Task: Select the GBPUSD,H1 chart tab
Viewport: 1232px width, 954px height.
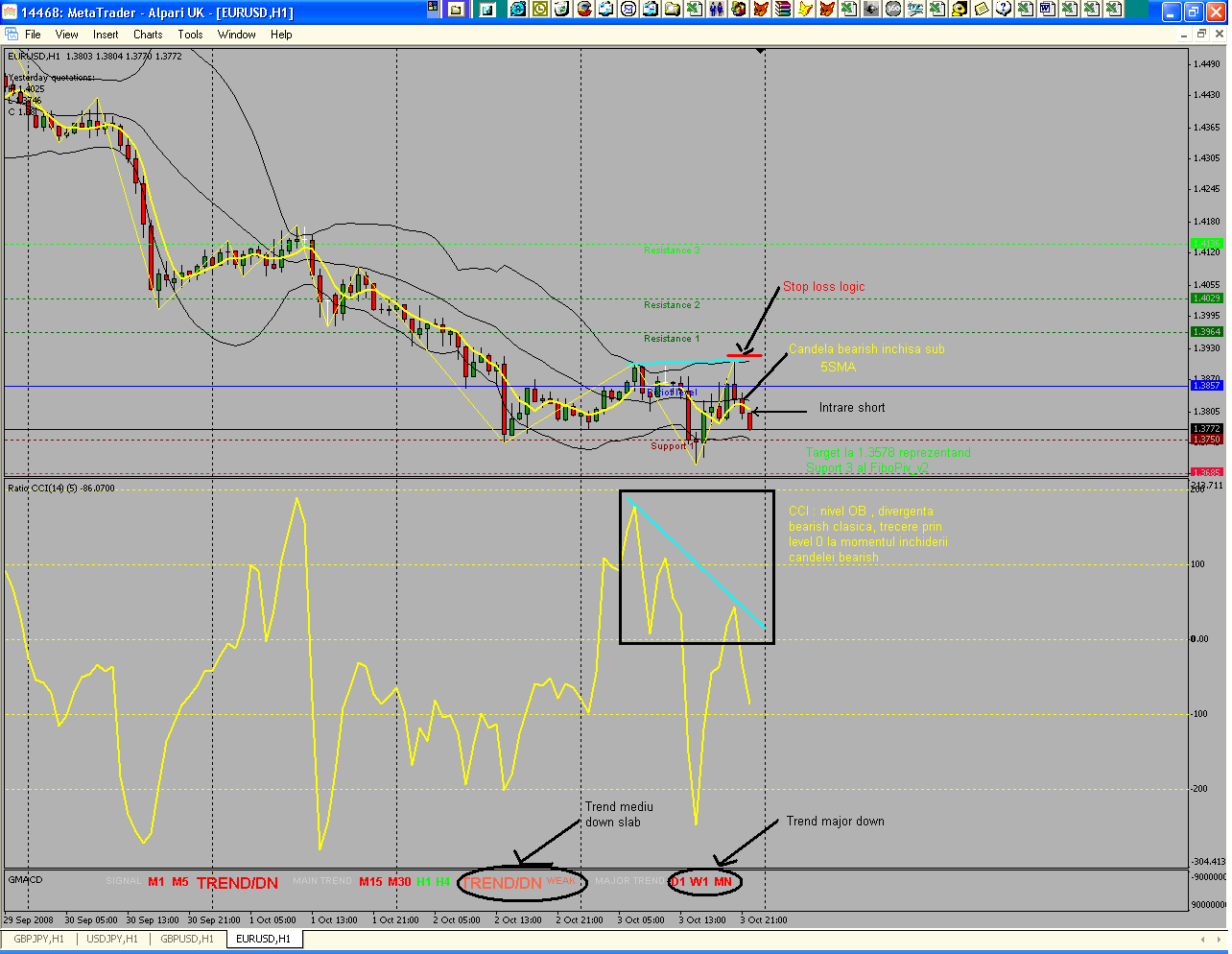Action: (187, 939)
